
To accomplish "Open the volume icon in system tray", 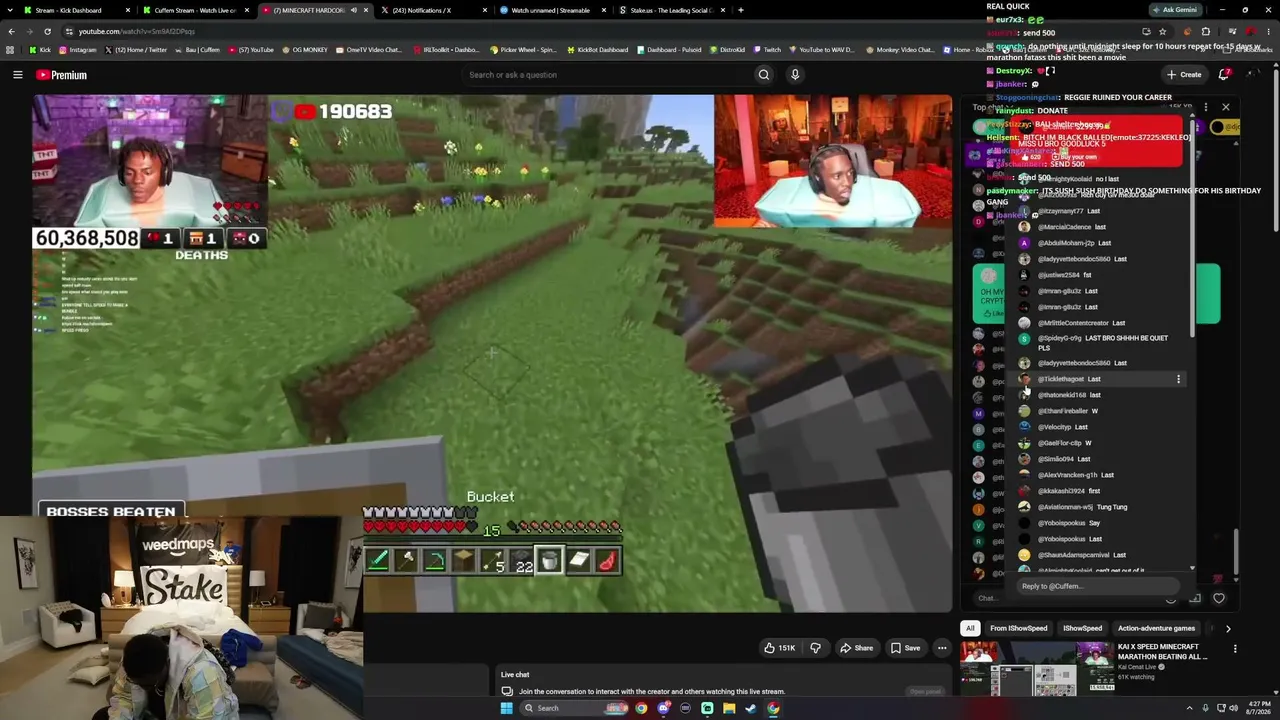I will point(1233,708).
